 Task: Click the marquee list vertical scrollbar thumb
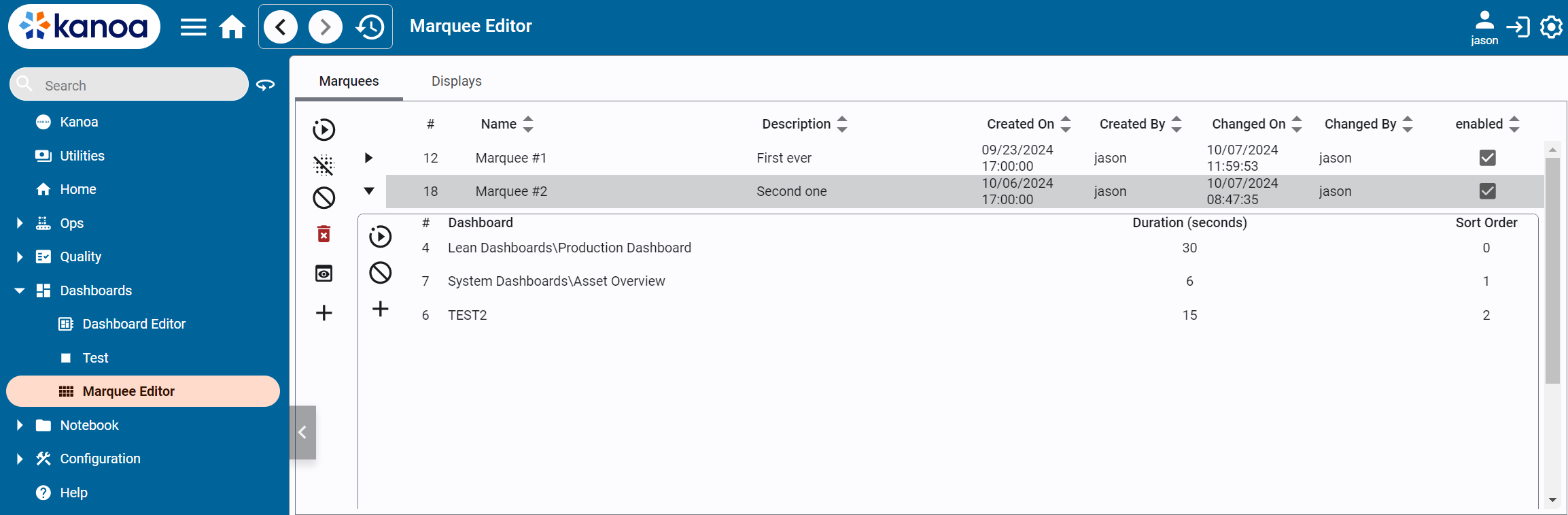point(1552,271)
